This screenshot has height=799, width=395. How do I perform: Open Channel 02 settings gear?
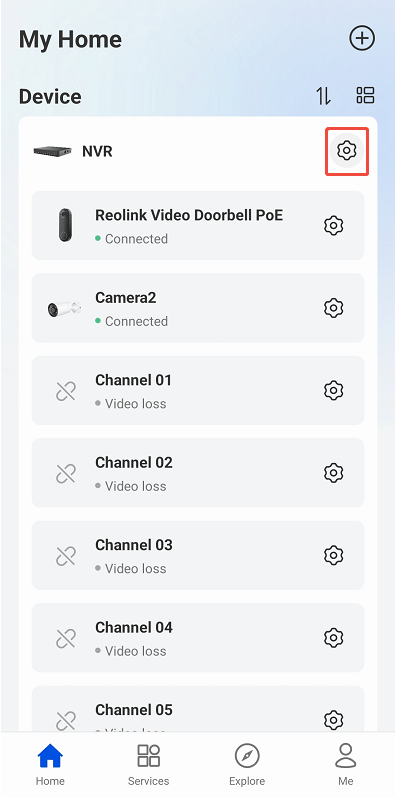tap(334, 473)
